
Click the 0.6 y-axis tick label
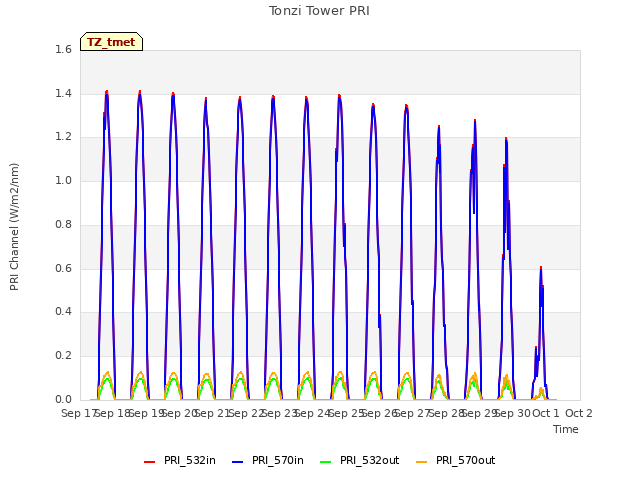[63, 268]
